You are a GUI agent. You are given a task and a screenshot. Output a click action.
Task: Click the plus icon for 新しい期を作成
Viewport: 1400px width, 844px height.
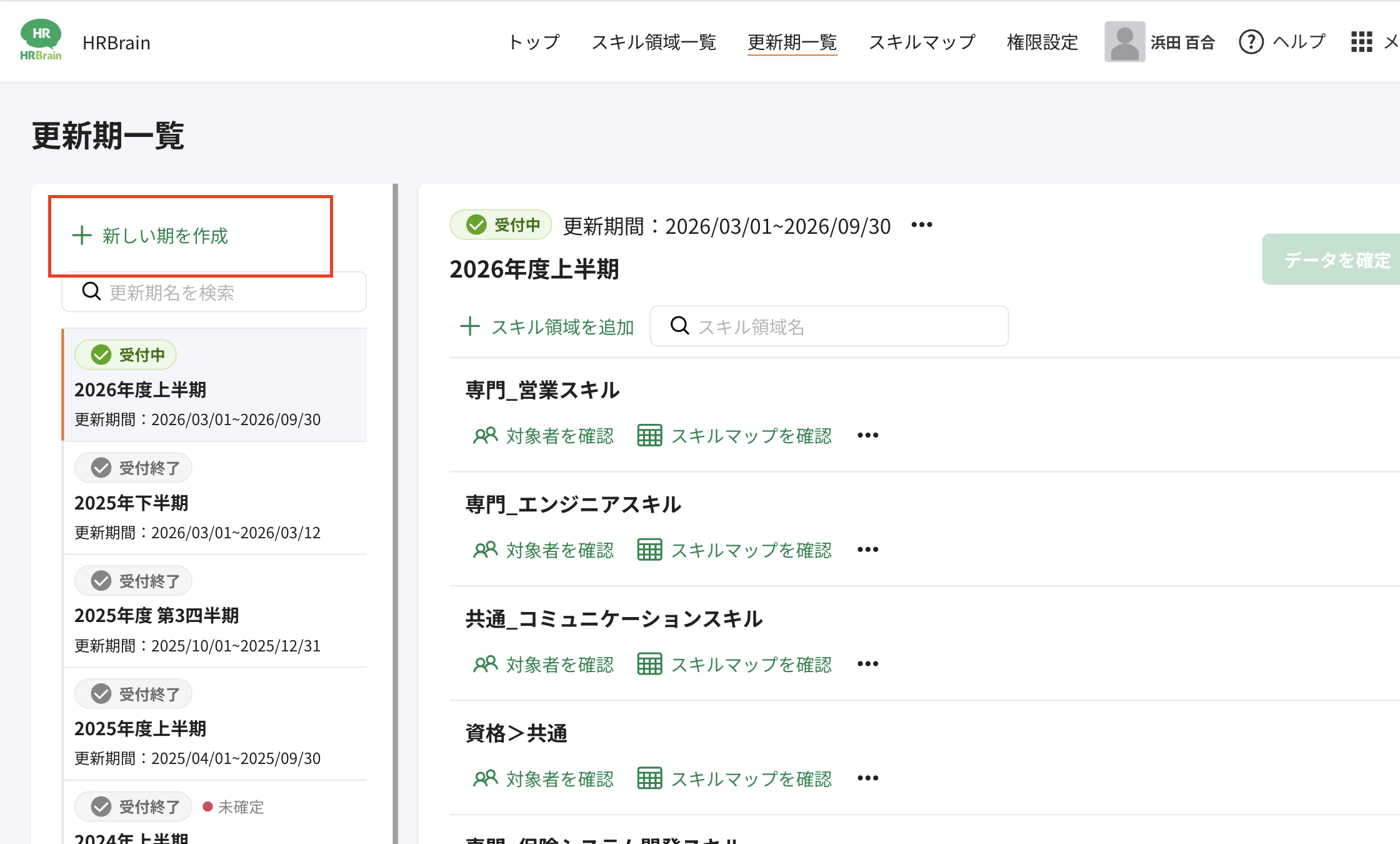pyautogui.click(x=82, y=236)
